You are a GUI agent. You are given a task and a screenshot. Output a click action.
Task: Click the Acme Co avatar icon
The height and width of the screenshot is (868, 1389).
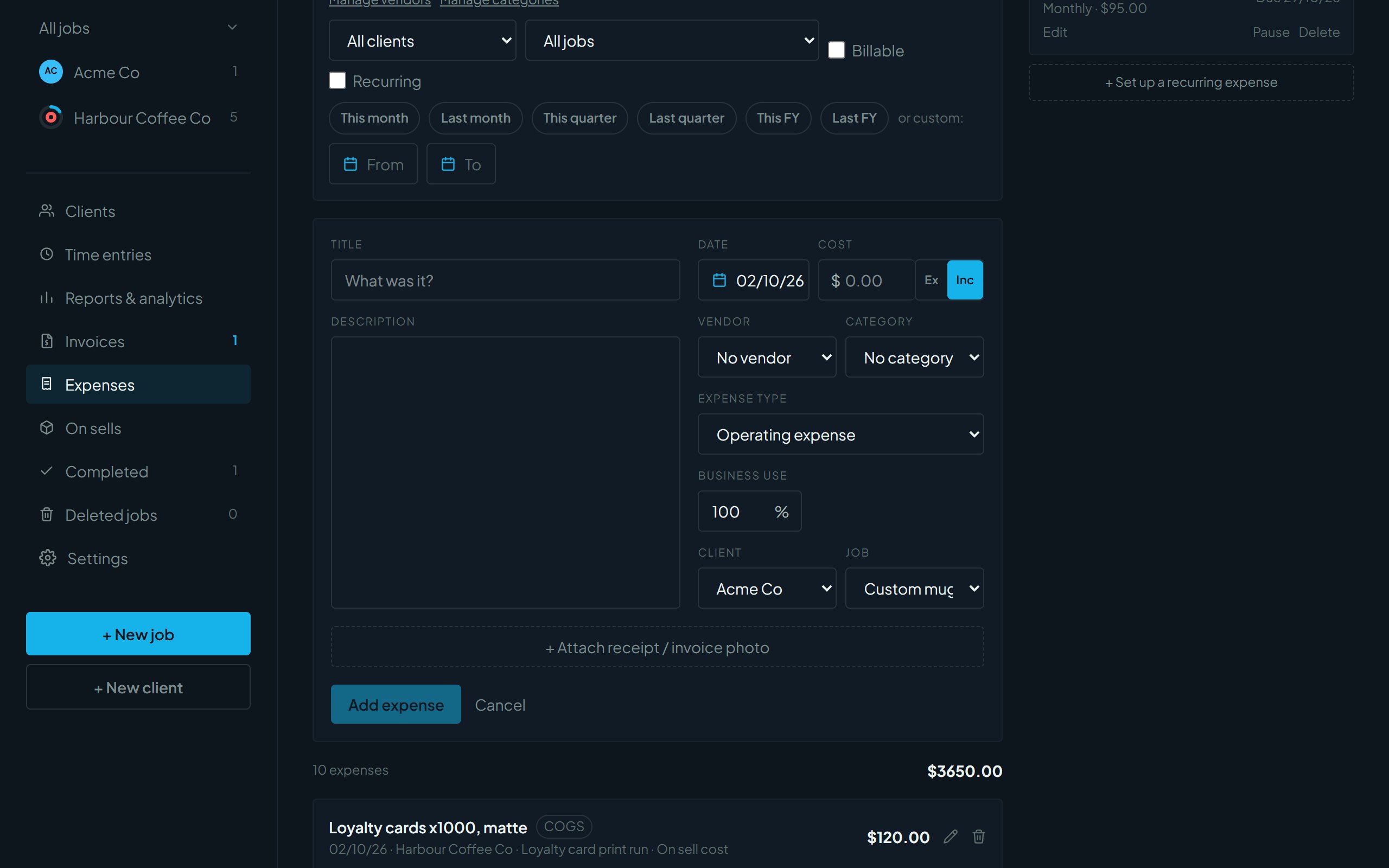point(50,71)
